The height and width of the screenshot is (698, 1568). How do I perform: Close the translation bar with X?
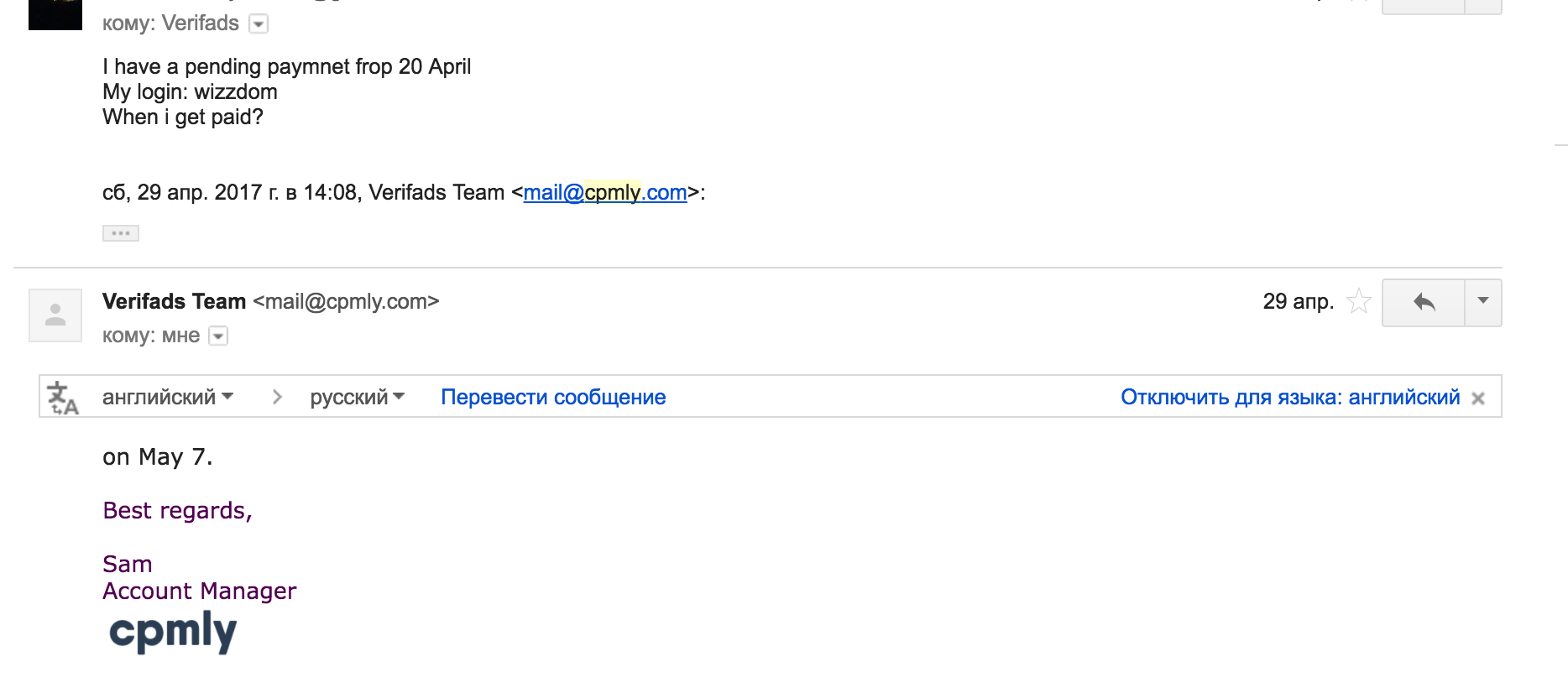click(1478, 398)
